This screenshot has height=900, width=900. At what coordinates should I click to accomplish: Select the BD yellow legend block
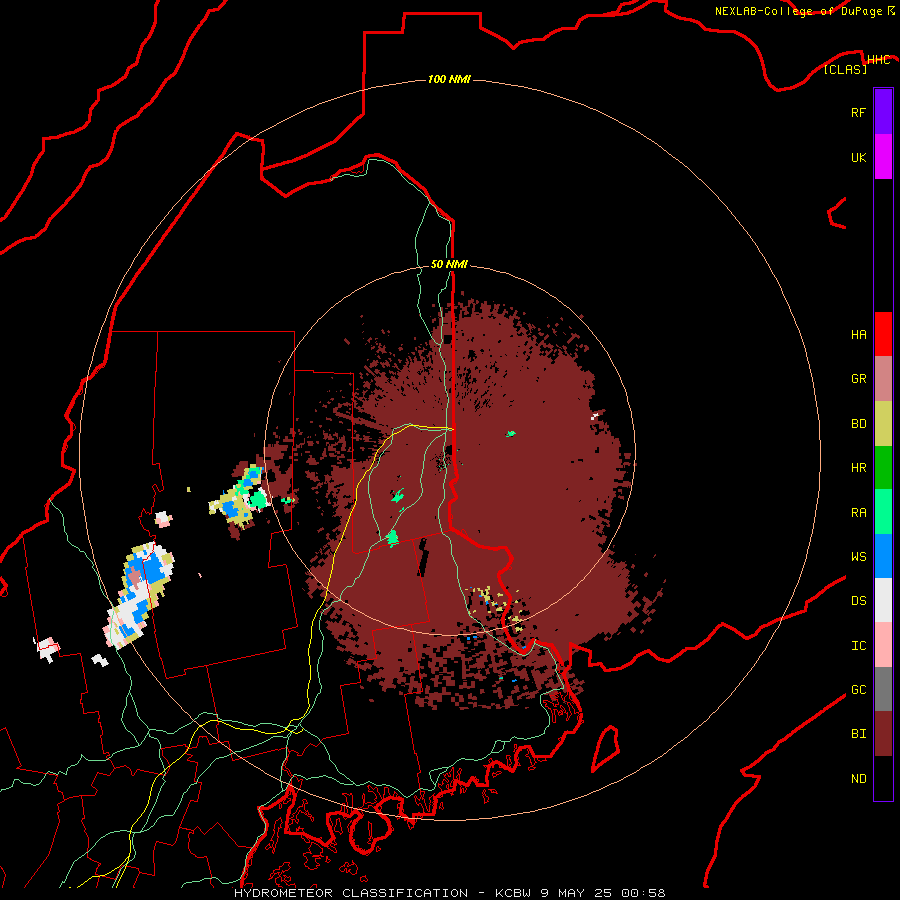(x=883, y=424)
